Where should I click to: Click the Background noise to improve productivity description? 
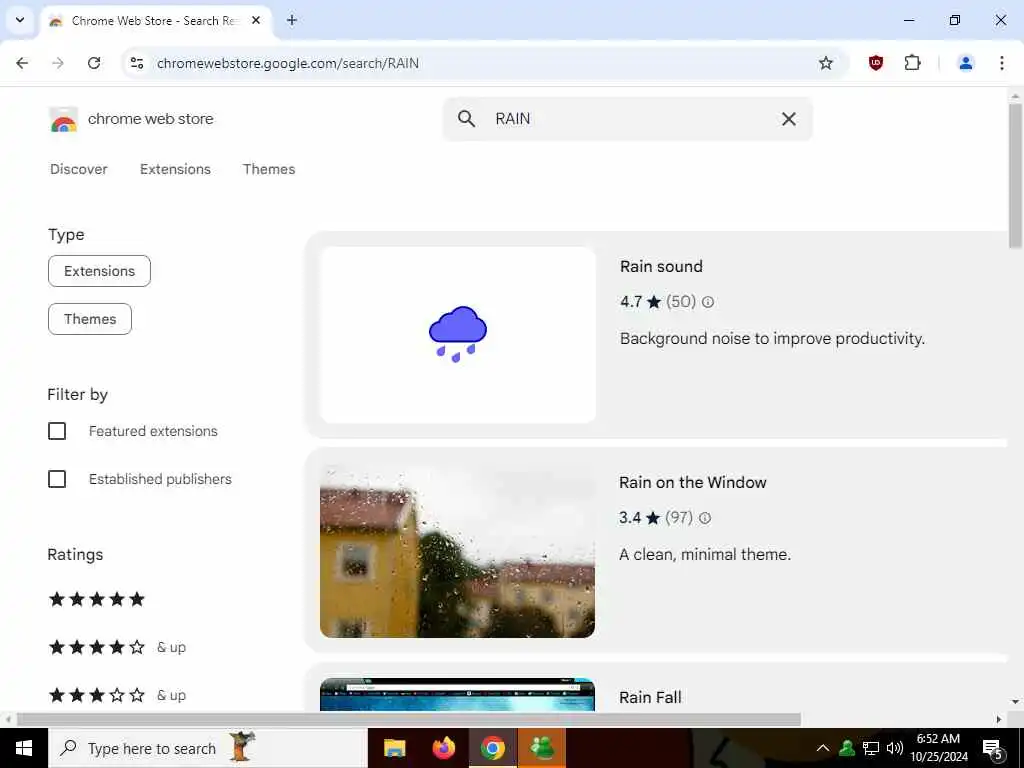pos(772,338)
